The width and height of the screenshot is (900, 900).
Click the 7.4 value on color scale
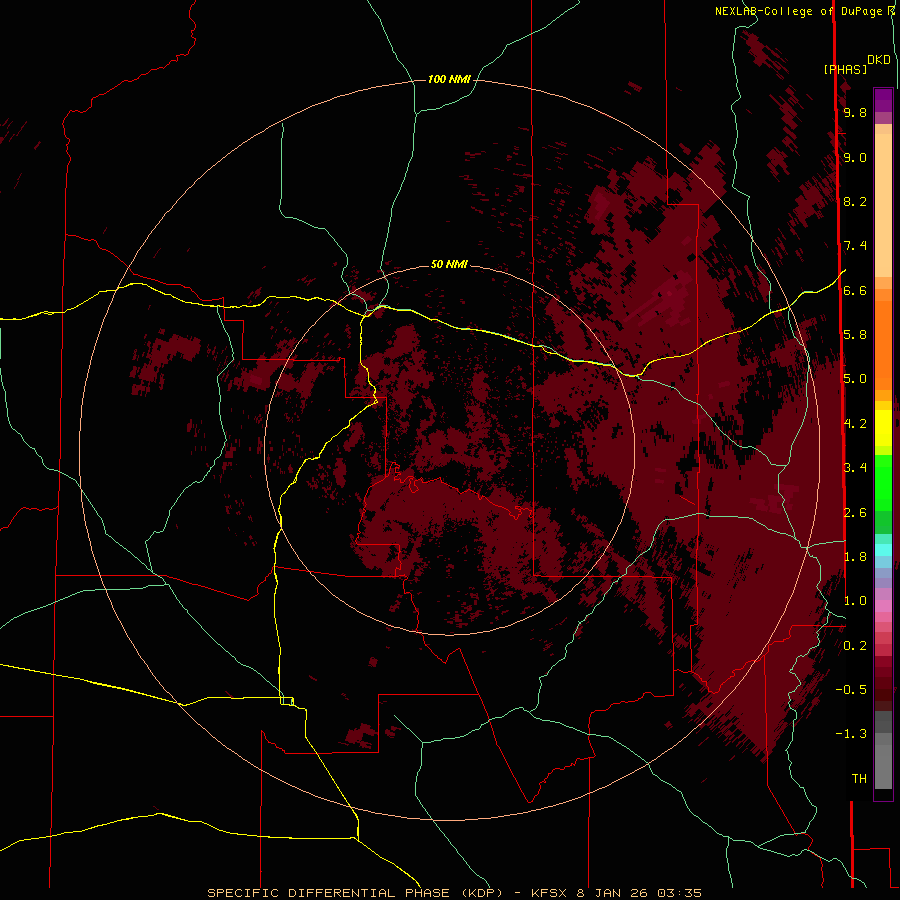(x=855, y=246)
